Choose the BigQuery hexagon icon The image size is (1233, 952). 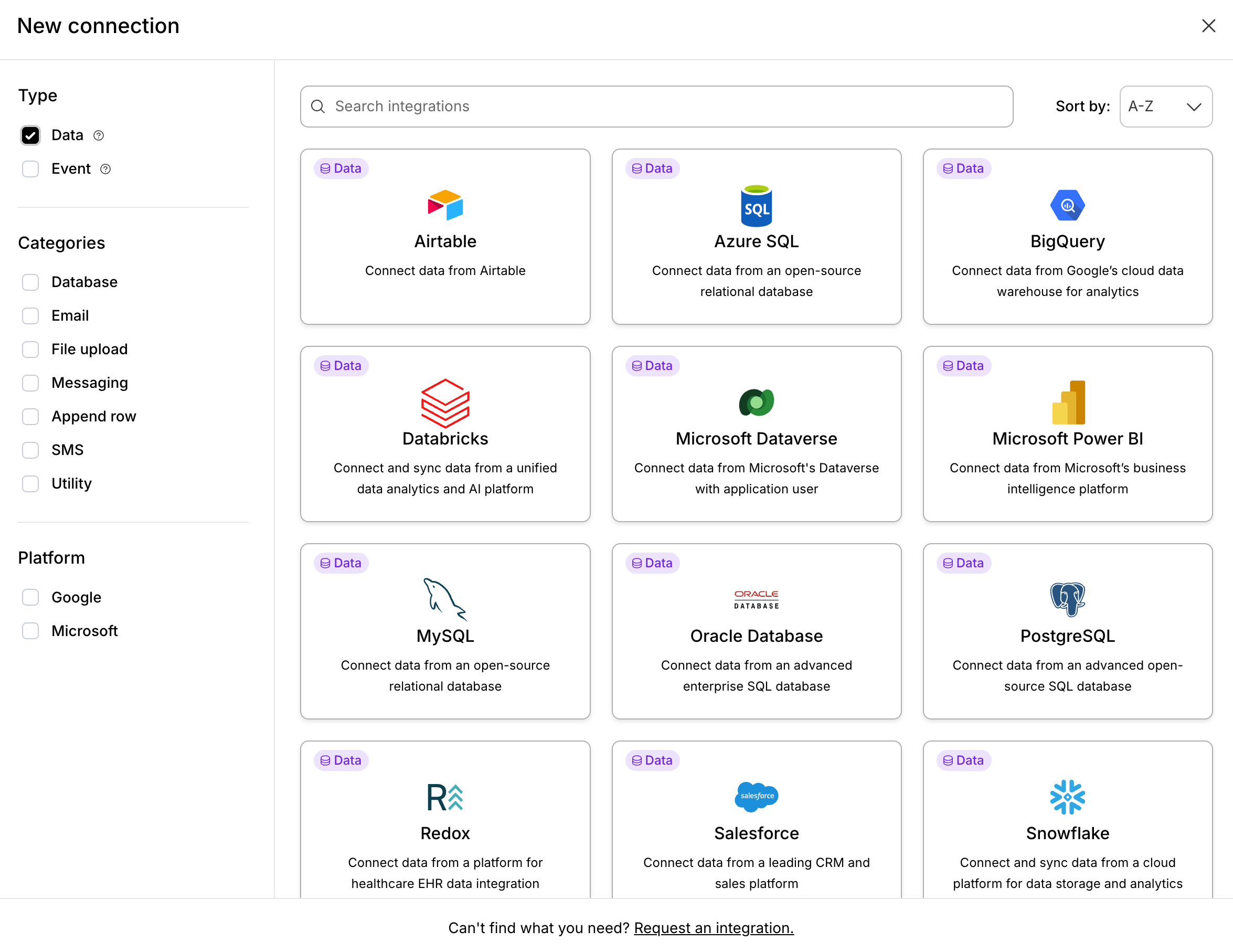(x=1067, y=205)
